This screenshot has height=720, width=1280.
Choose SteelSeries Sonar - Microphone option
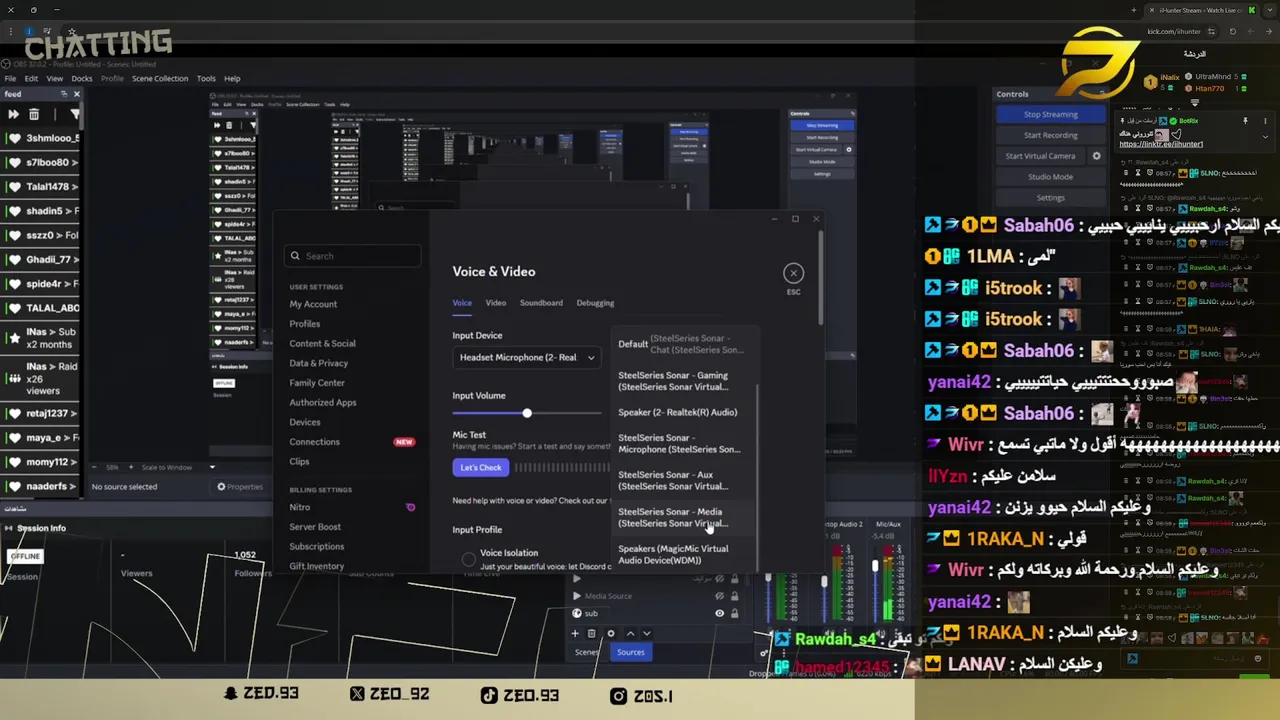(x=683, y=443)
